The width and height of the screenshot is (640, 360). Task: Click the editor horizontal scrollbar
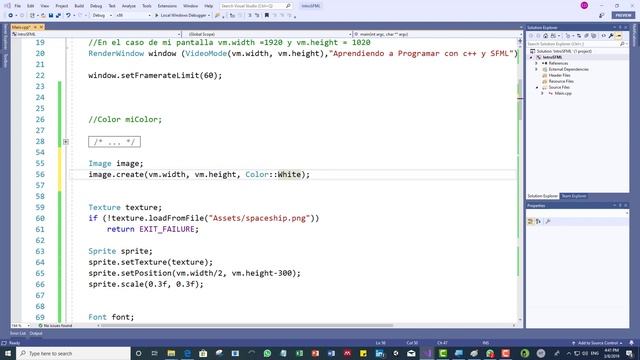click(247, 326)
